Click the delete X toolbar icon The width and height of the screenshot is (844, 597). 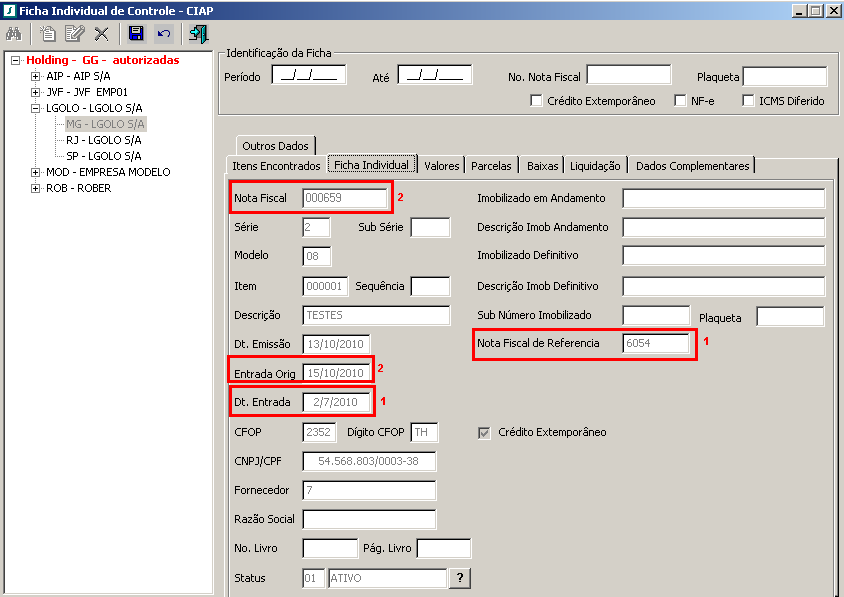[x=101, y=34]
